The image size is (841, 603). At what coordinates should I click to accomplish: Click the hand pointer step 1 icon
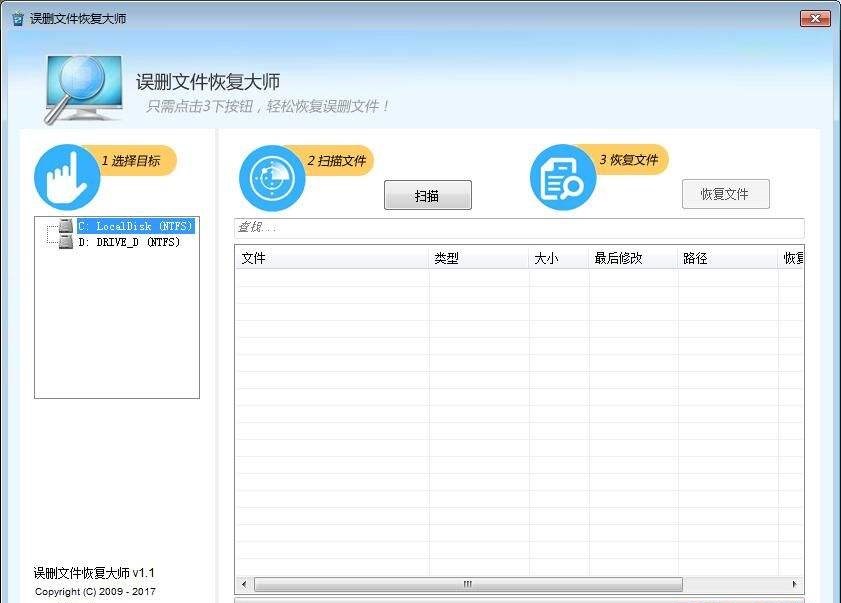67,177
